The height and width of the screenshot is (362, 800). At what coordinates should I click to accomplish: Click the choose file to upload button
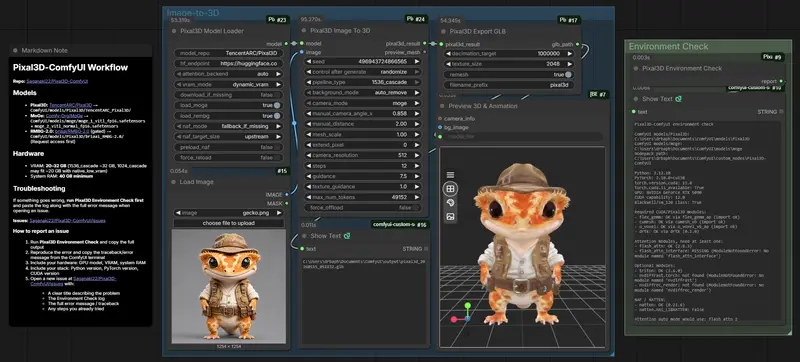coord(229,223)
